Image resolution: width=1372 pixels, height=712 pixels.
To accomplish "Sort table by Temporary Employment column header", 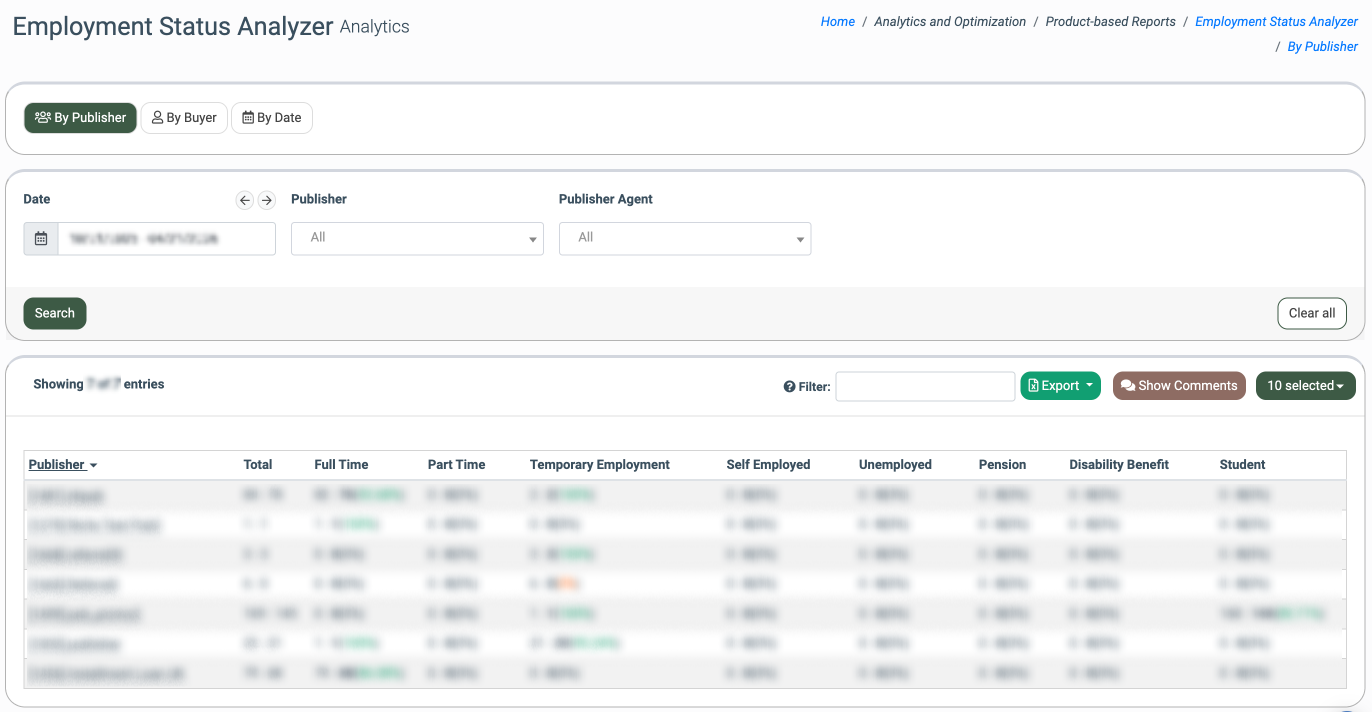I will click(x=600, y=465).
